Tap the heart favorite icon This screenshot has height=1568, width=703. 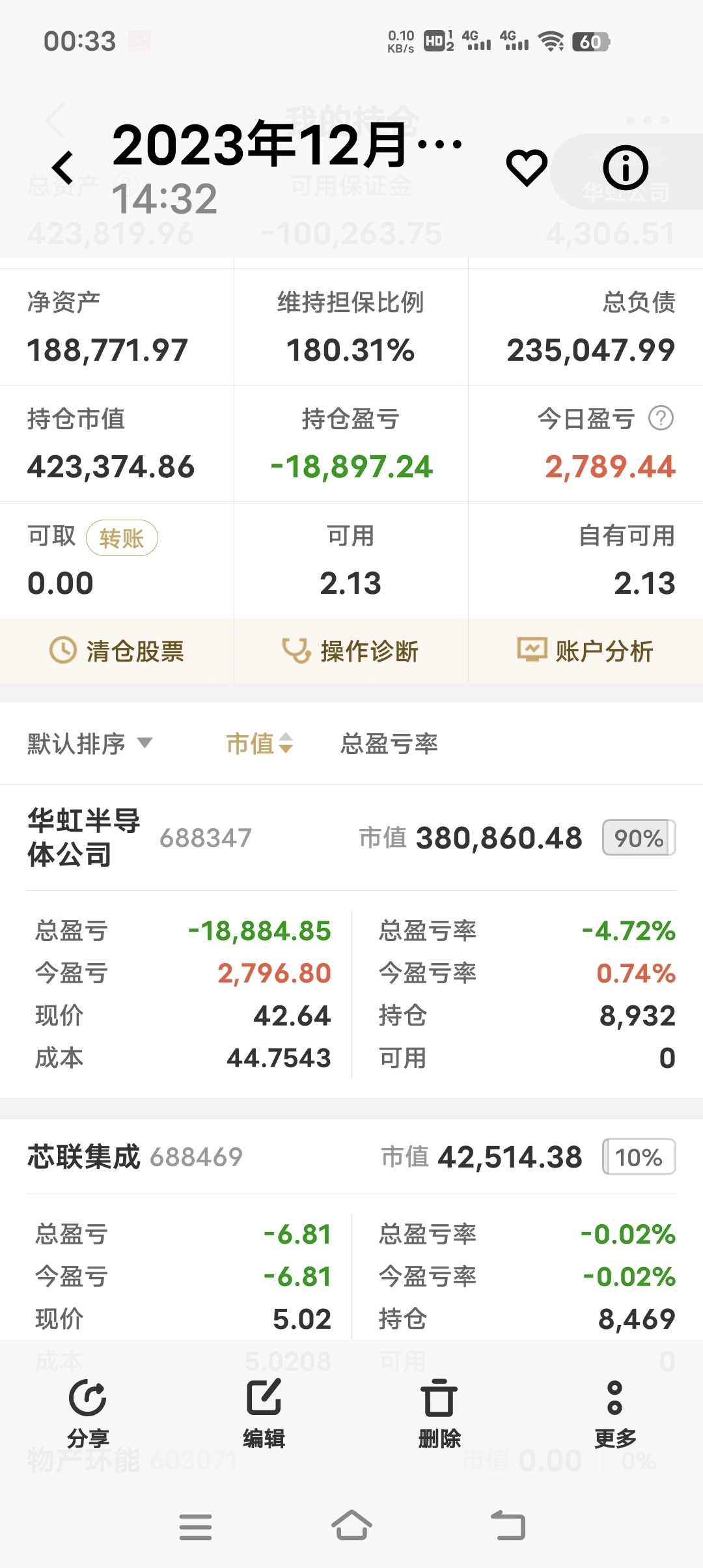tap(527, 167)
